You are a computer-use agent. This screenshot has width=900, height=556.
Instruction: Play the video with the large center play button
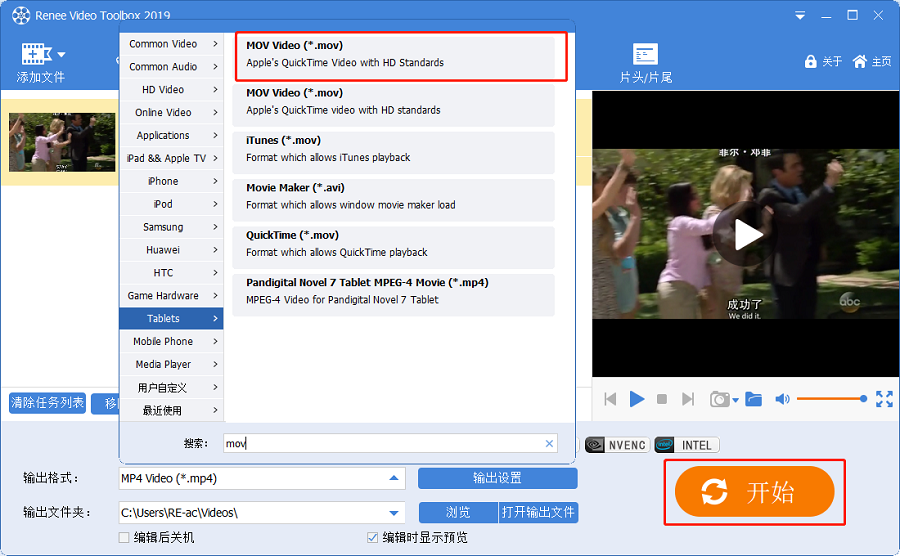[x=746, y=234]
